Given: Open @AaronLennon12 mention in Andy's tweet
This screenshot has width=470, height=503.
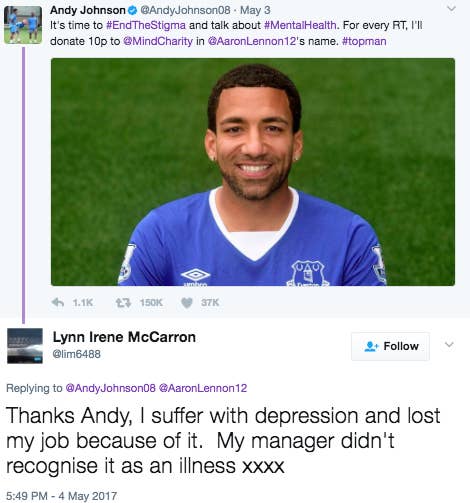Looking at the screenshot, I should (253, 41).
